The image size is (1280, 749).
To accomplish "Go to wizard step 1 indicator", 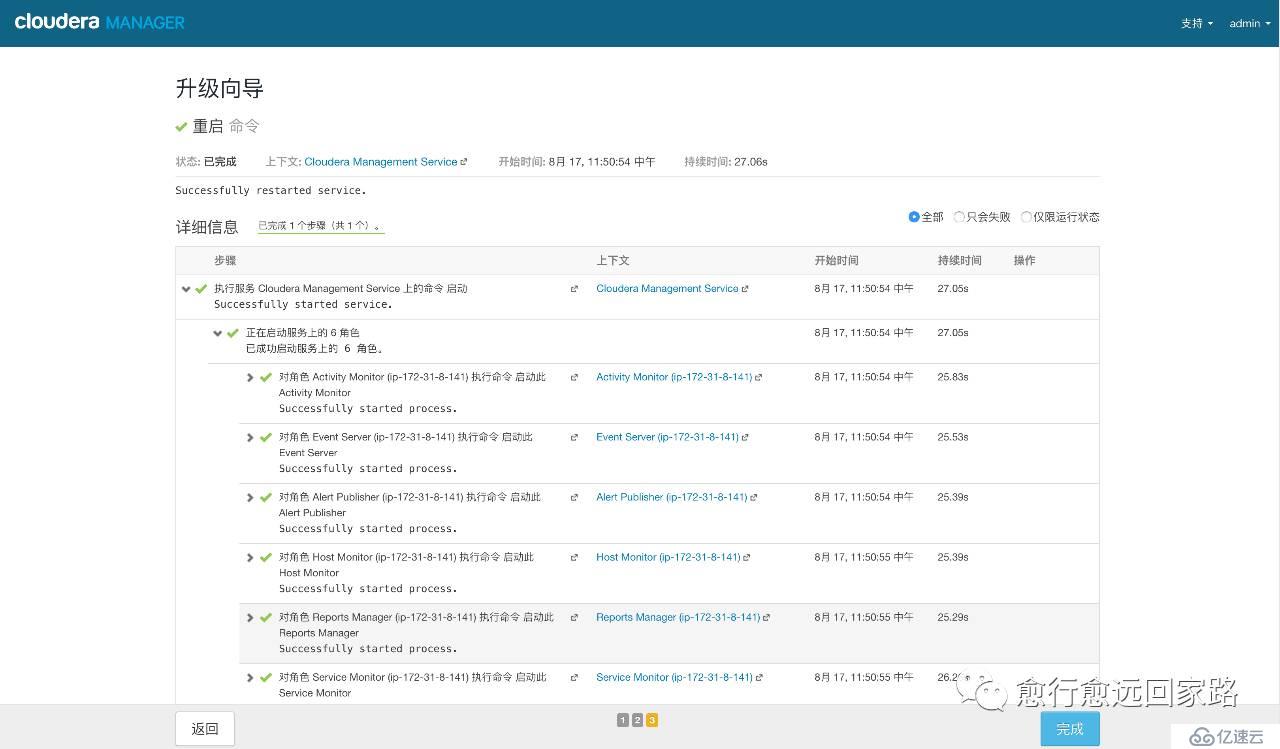I will coord(623,720).
